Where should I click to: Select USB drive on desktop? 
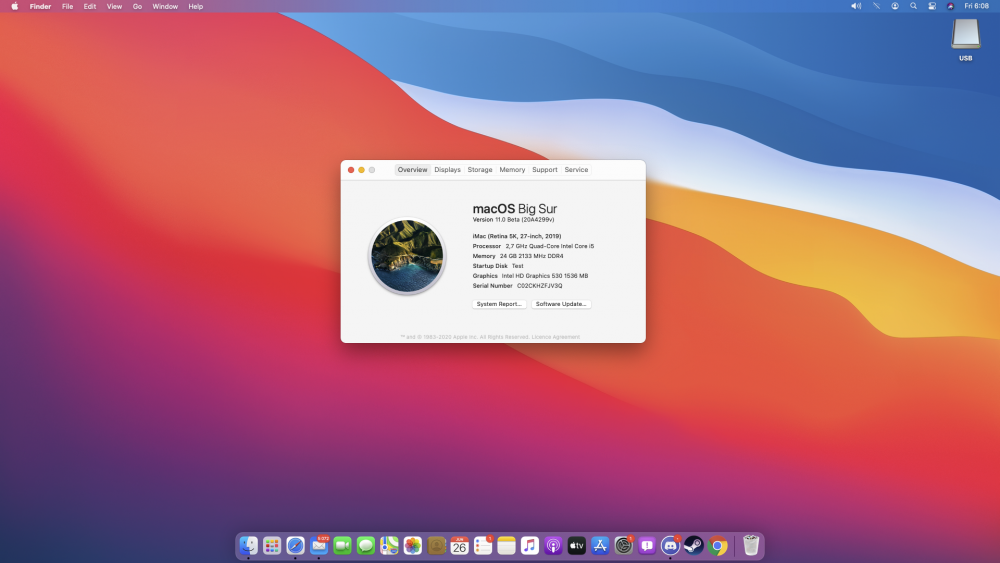(x=966, y=40)
